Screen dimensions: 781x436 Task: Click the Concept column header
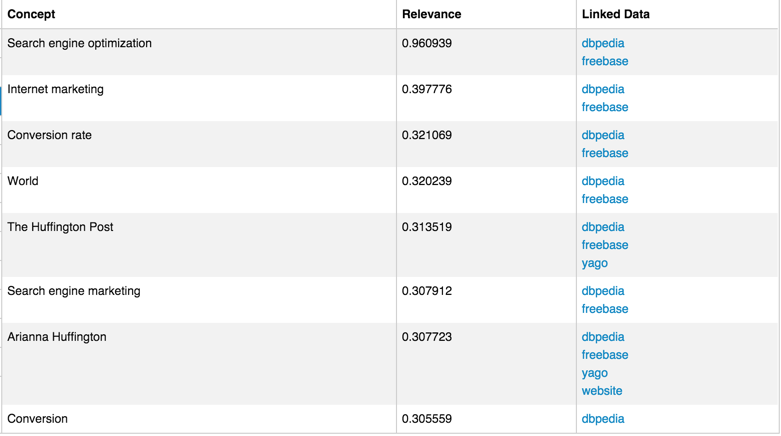point(31,14)
